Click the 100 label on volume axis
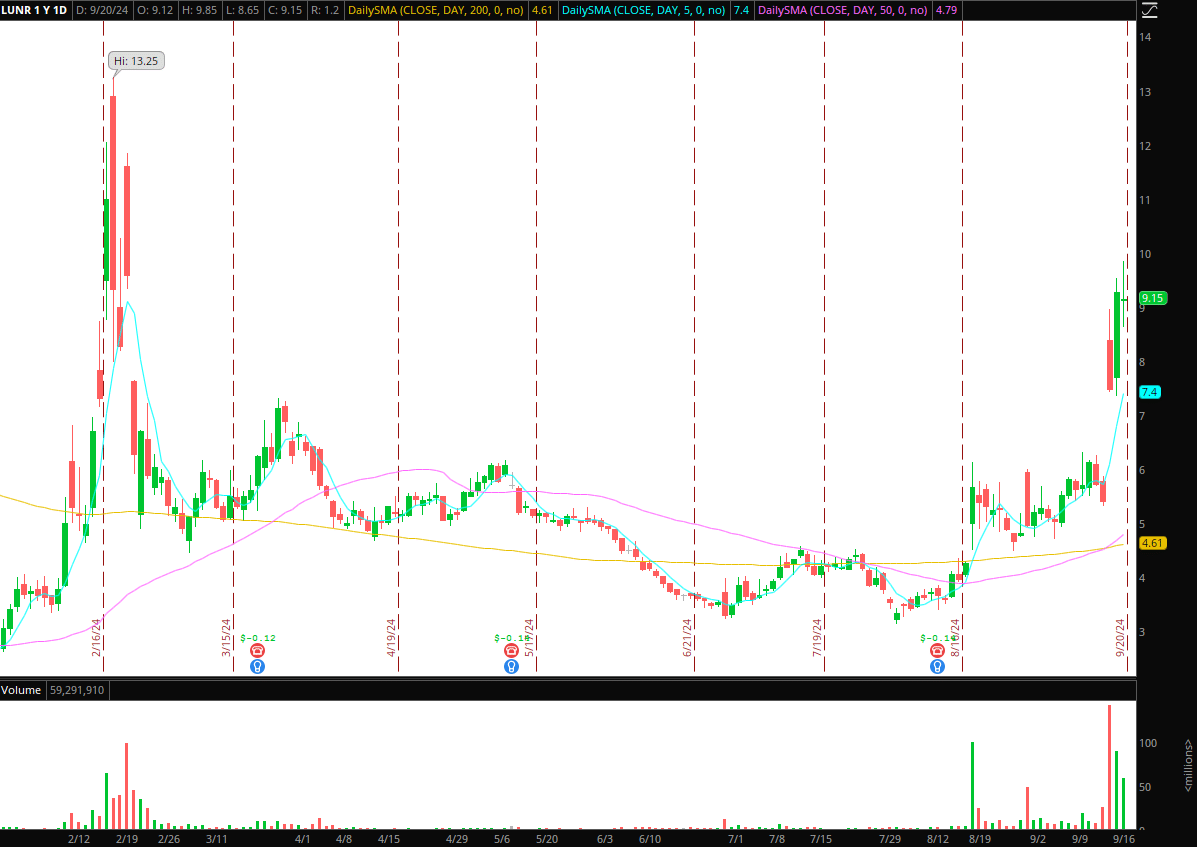 point(1147,743)
